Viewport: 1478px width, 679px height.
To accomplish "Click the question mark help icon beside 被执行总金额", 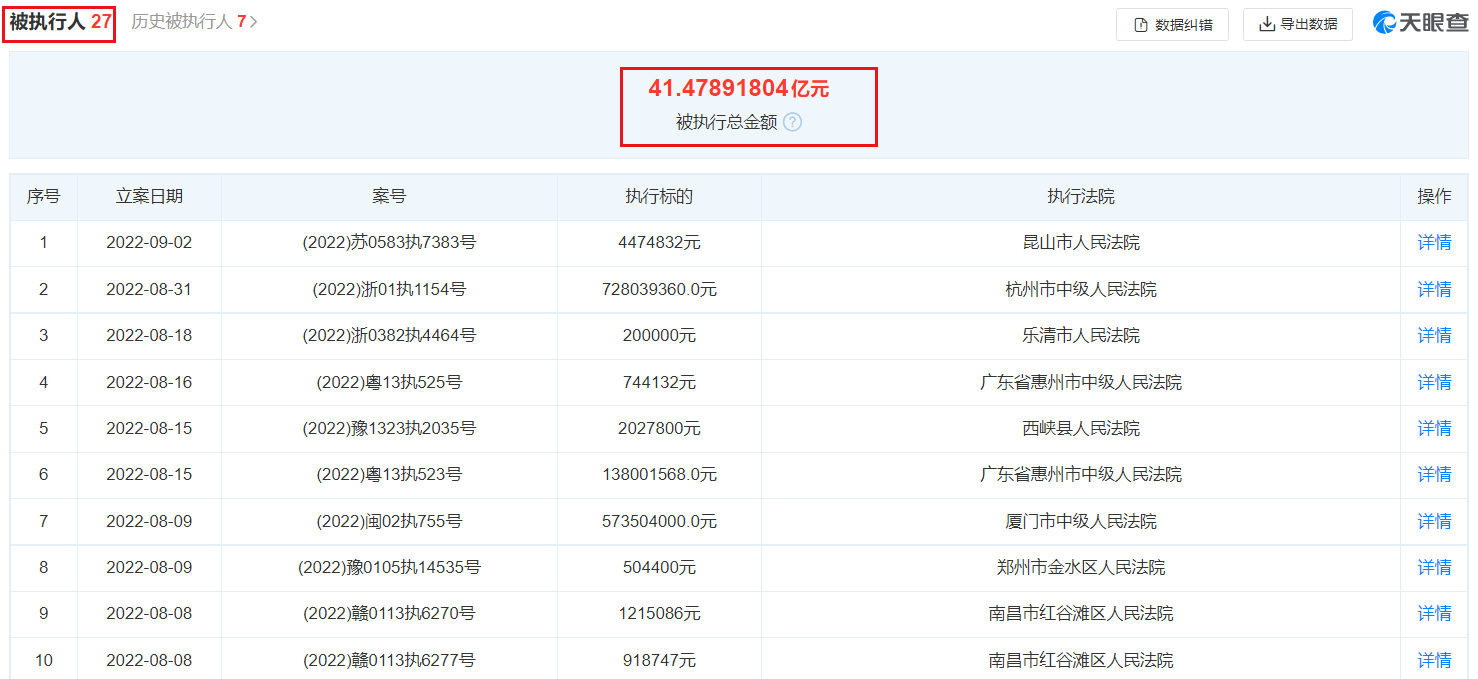I will click(x=793, y=122).
